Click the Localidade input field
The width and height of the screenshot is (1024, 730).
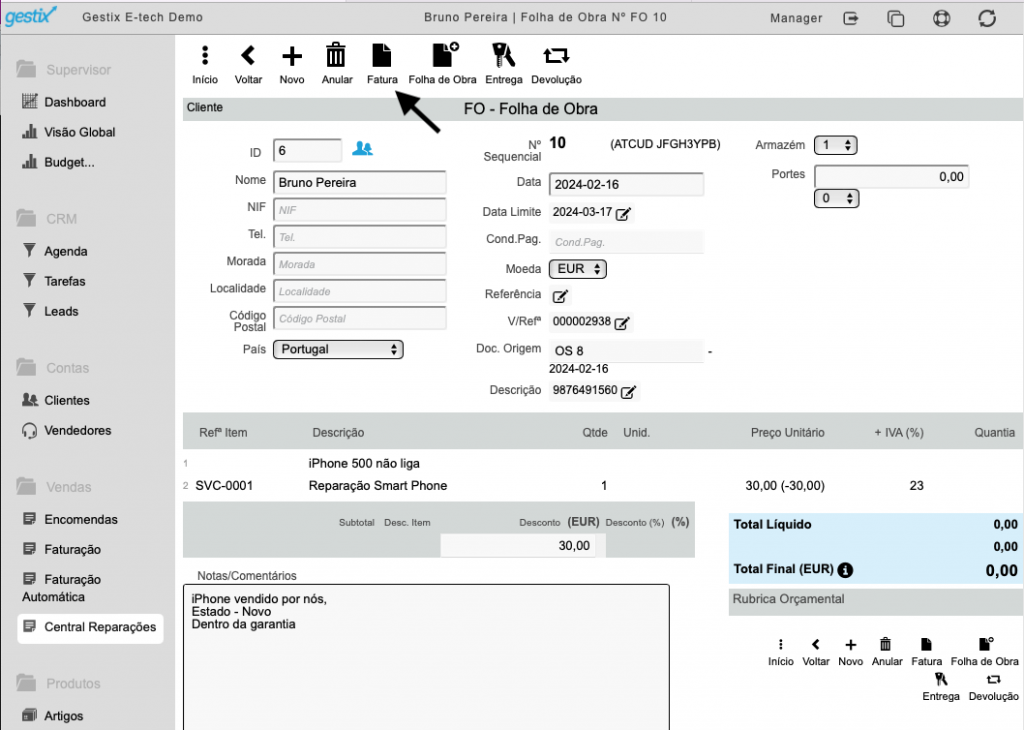(x=360, y=292)
